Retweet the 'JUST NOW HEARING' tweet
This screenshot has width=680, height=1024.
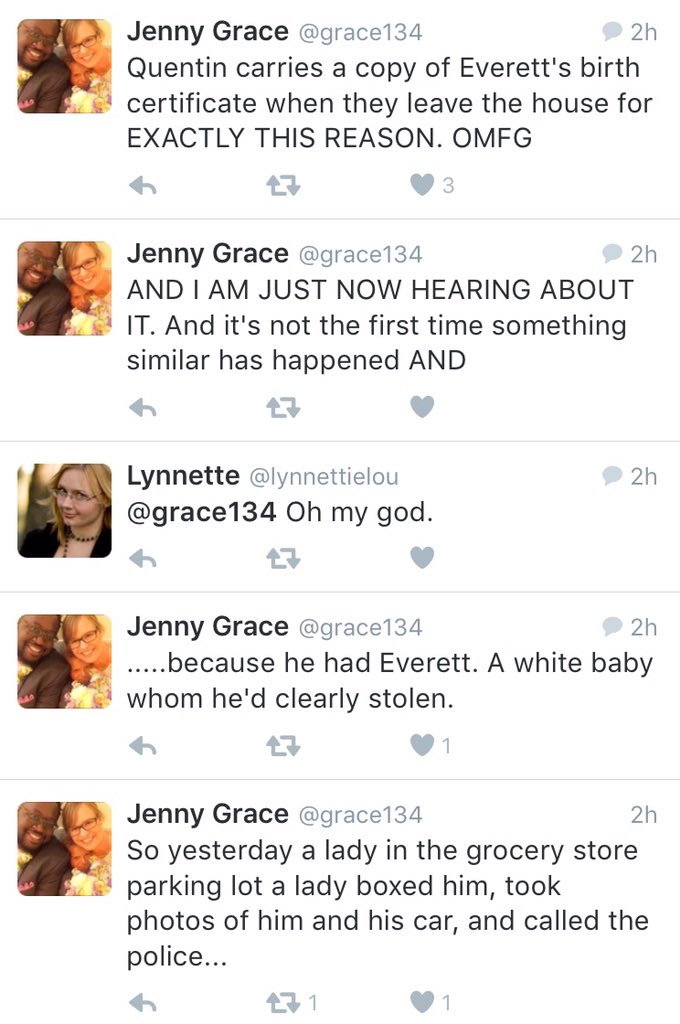coord(284,407)
